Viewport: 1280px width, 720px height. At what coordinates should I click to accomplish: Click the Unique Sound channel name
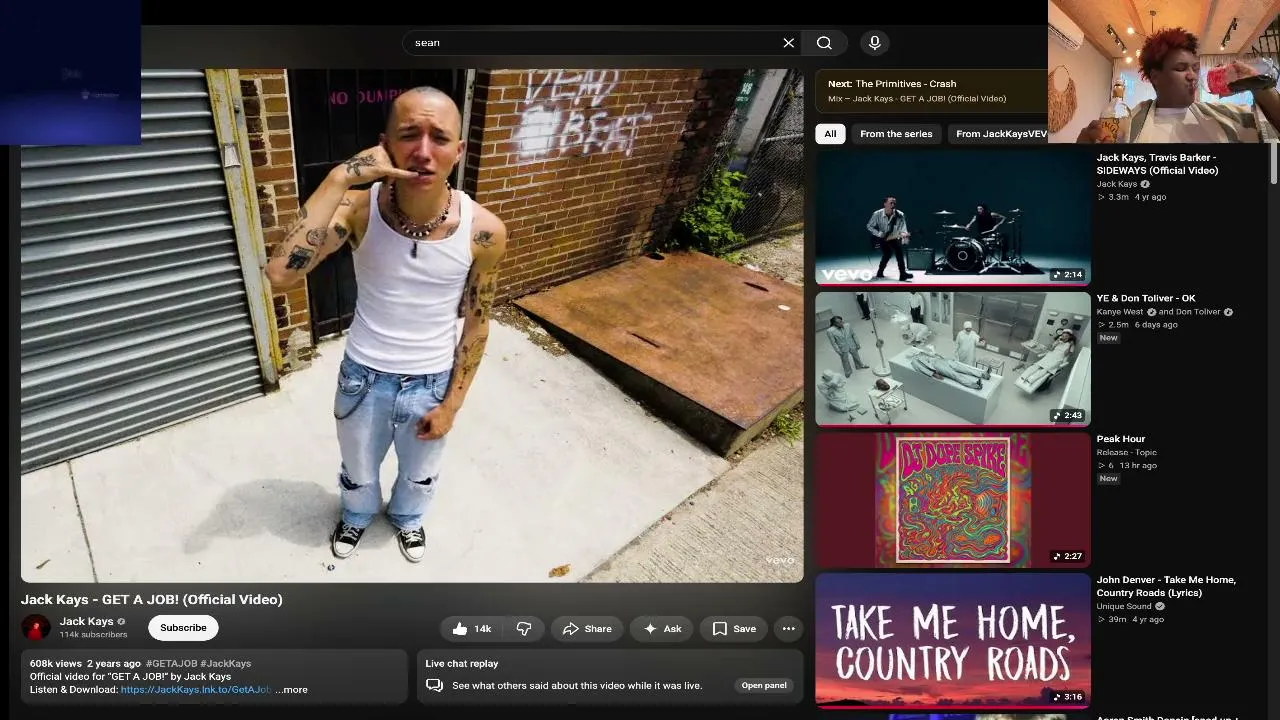(x=1124, y=606)
